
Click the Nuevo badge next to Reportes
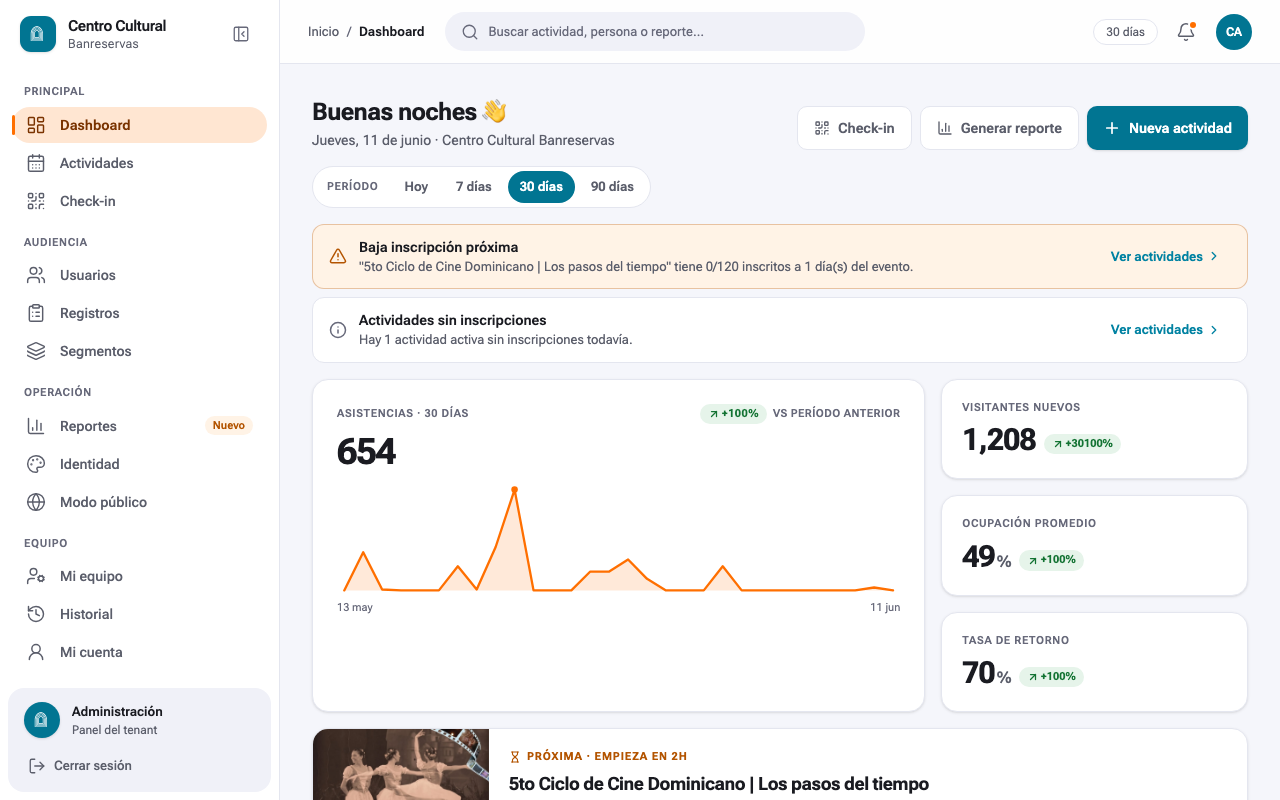(x=229, y=426)
